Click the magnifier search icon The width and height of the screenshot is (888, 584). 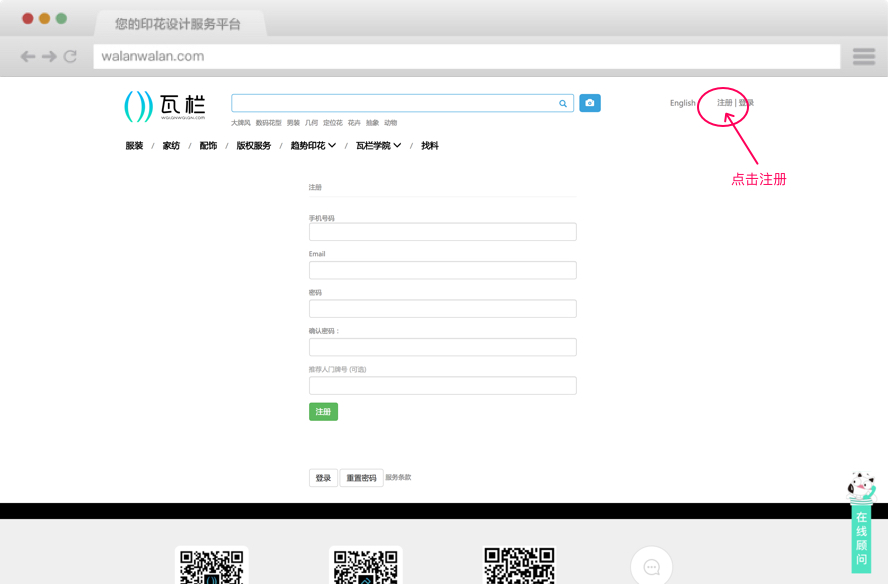point(563,103)
